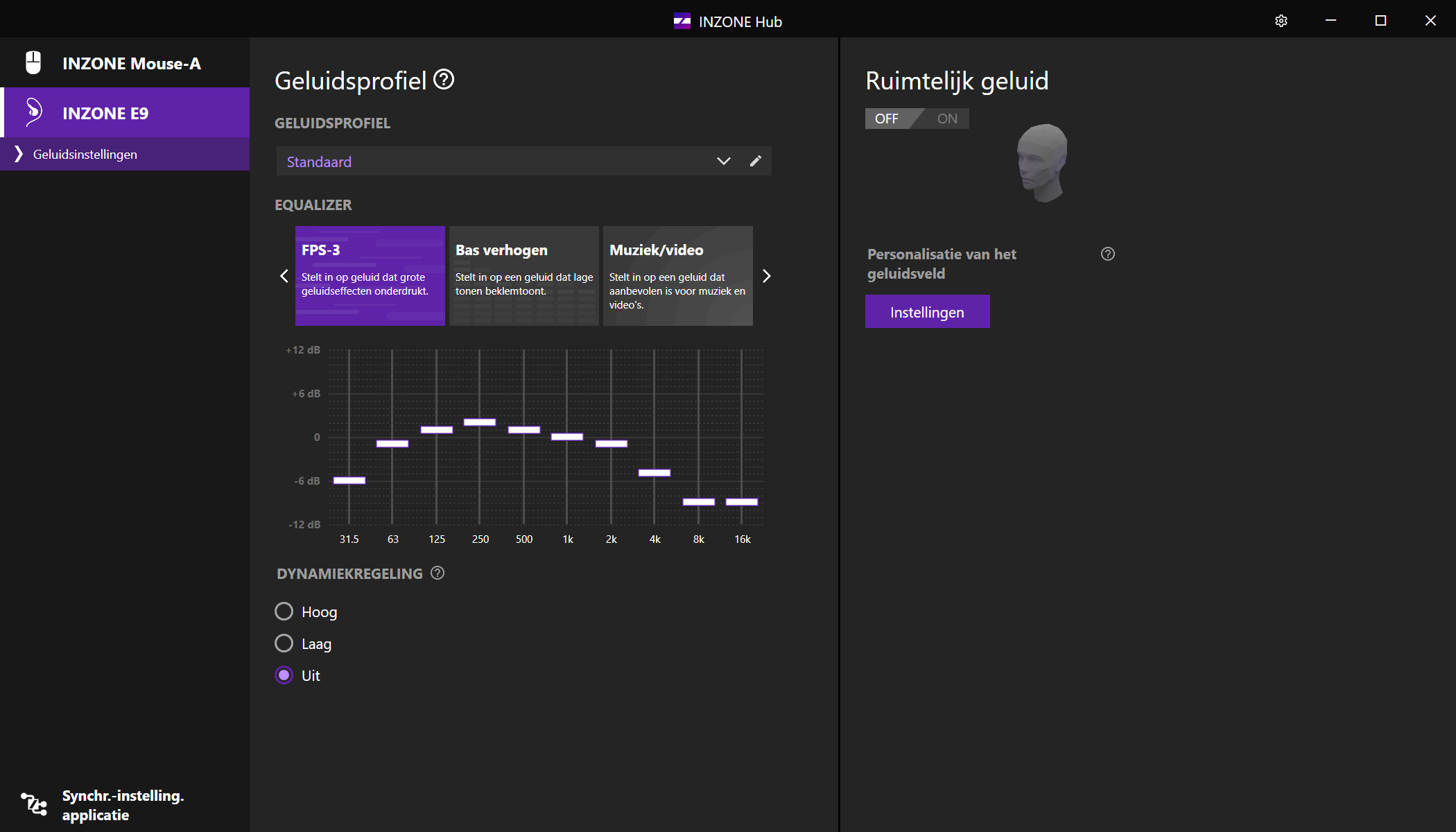Toggle Ruimtelijk geluid to ON
The height and width of the screenshot is (832, 1456).
click(946, 119)
